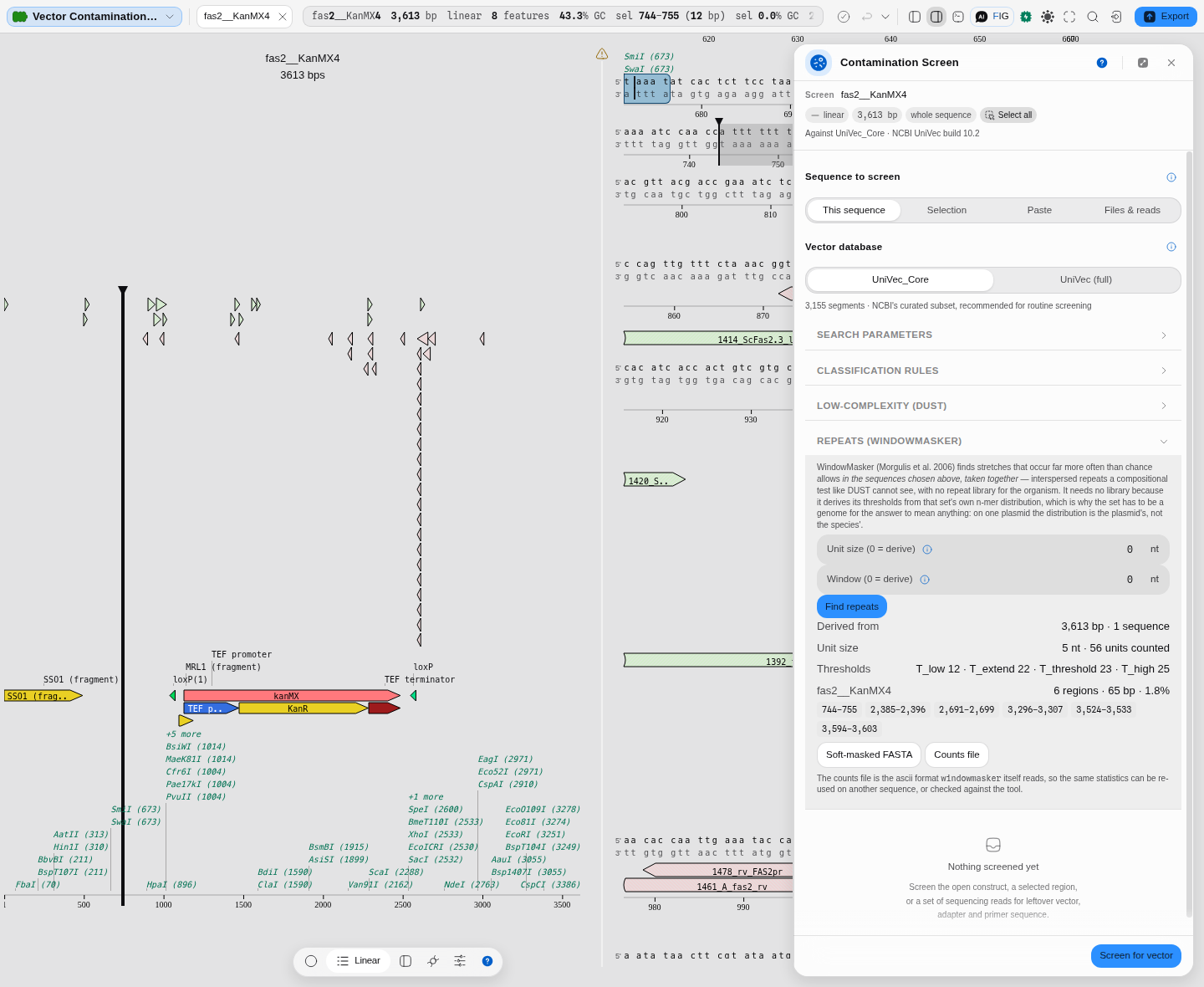The image size is (1204, 987).
Task: Close the fas2__KanMX4 tab
Action: [283, 17]
